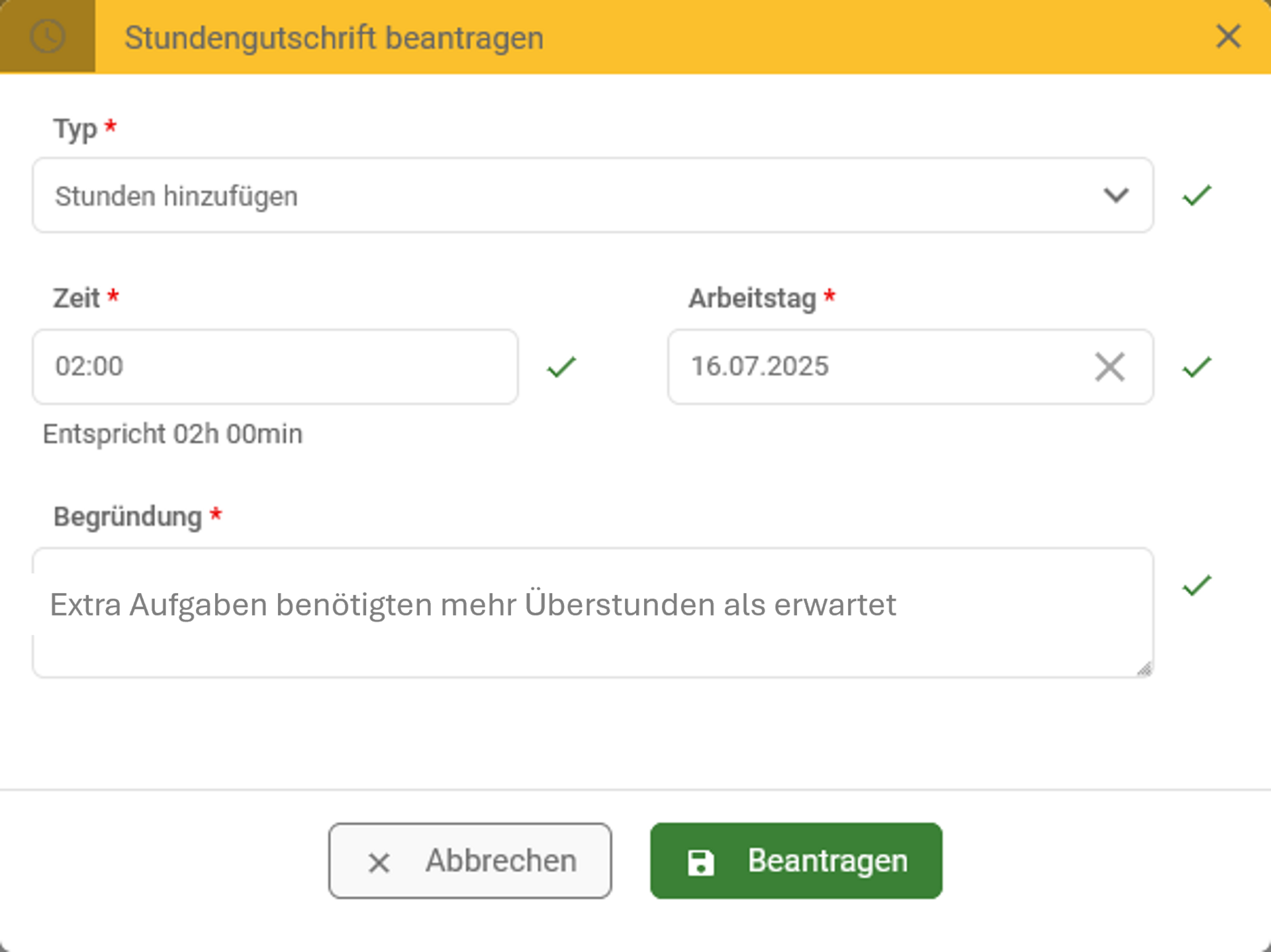Expand the Typ selection via its chevron arrow
Screen dimensions: 1271x952
[1115, 195]
